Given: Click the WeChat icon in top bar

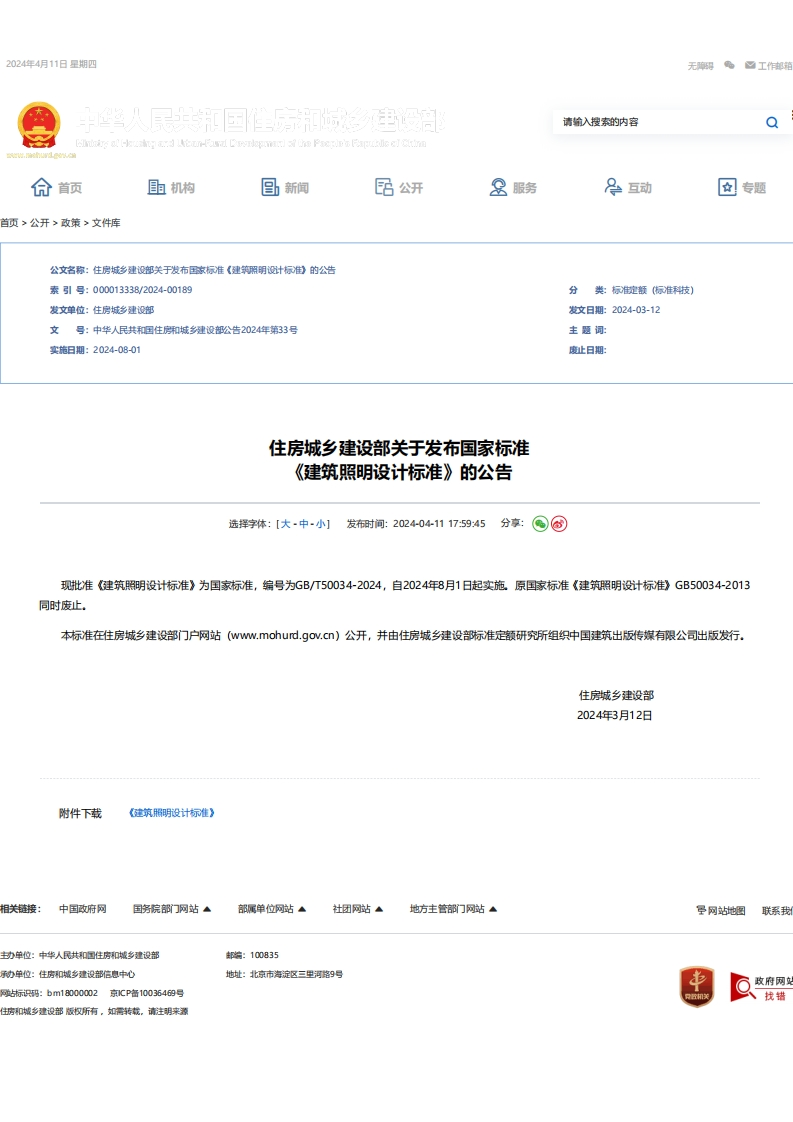Looking at the screenshot, I should tap(729, 65).
